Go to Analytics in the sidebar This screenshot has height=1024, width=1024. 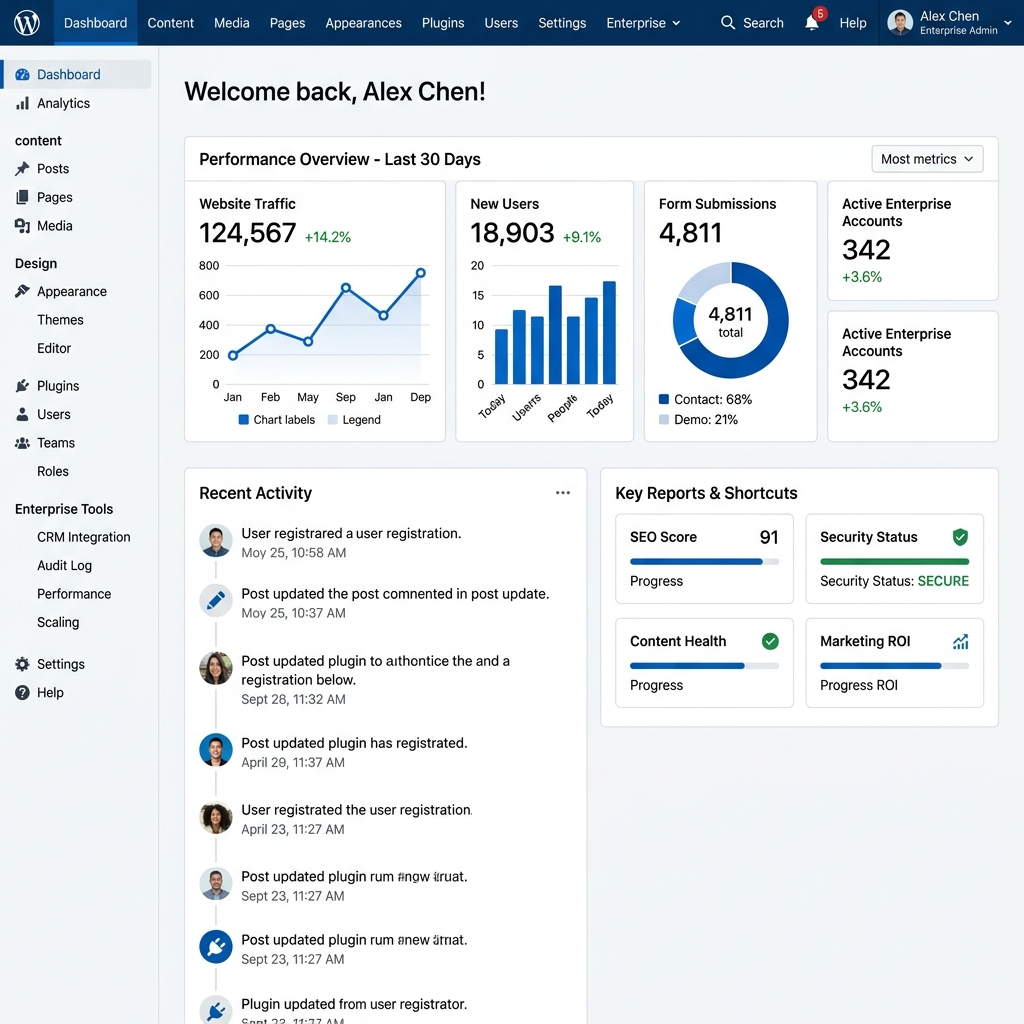[63, 103]
